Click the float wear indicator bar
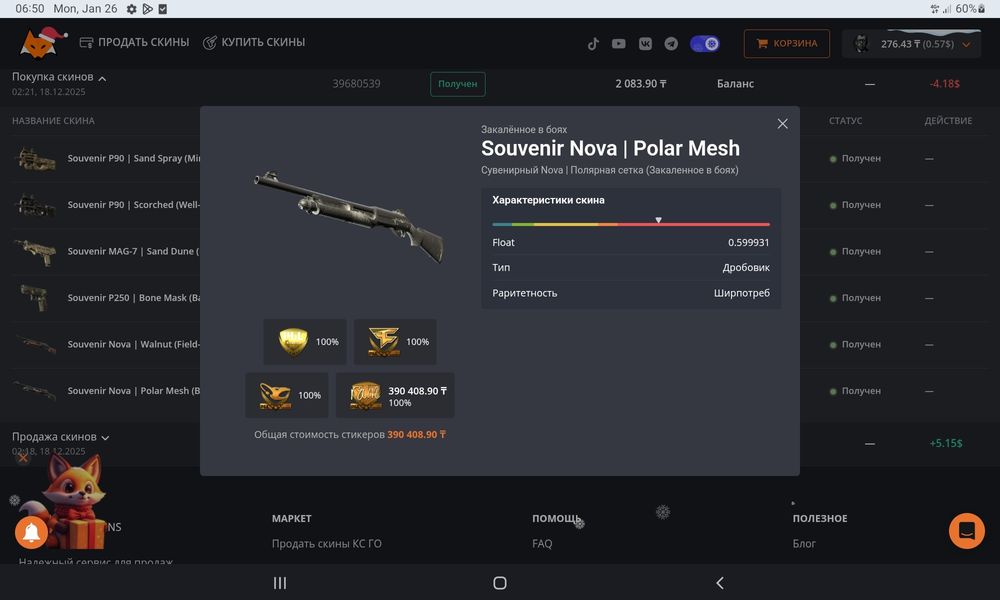 [631, 224]
